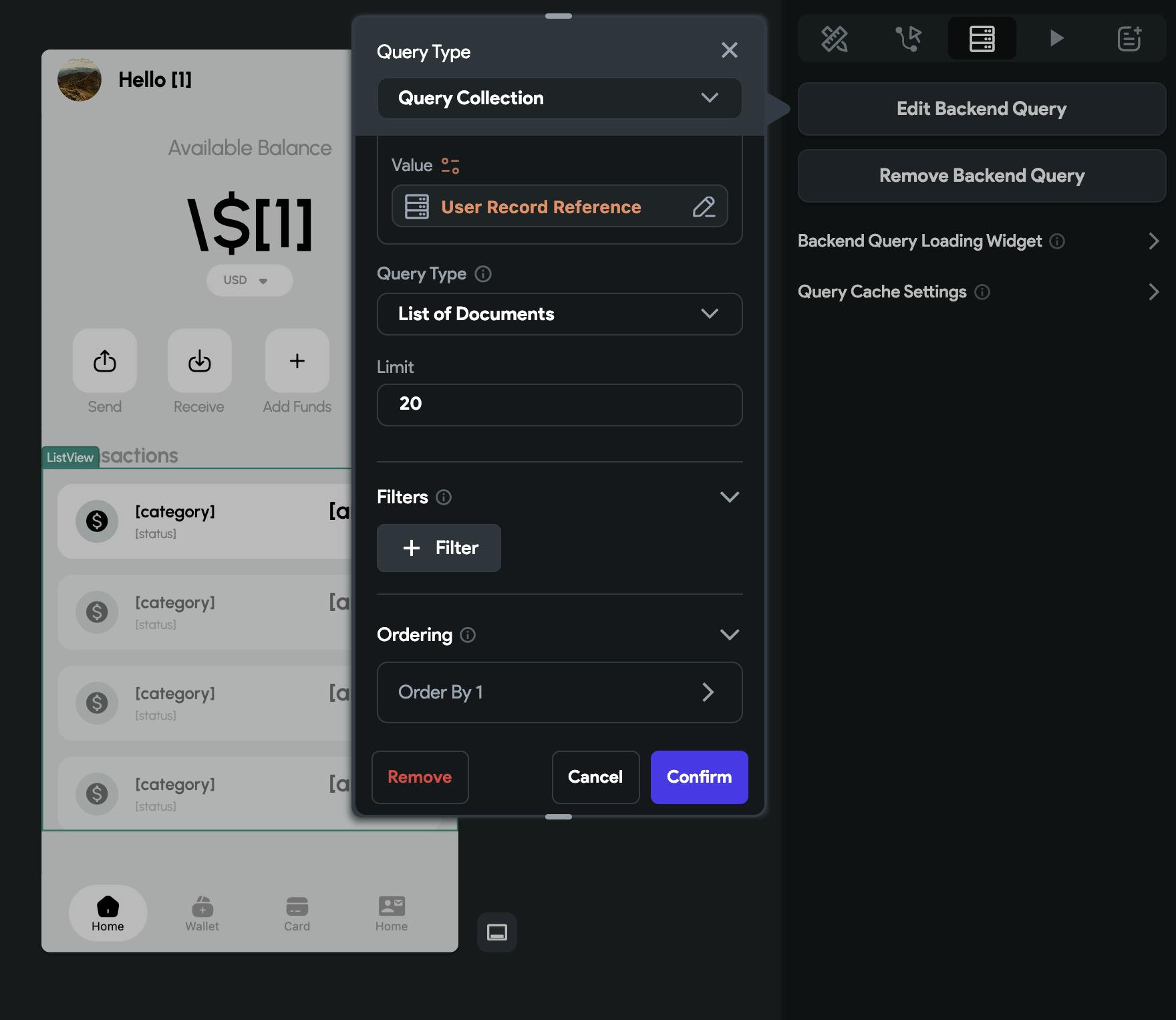Click the Receive download icon

point(200,361)
